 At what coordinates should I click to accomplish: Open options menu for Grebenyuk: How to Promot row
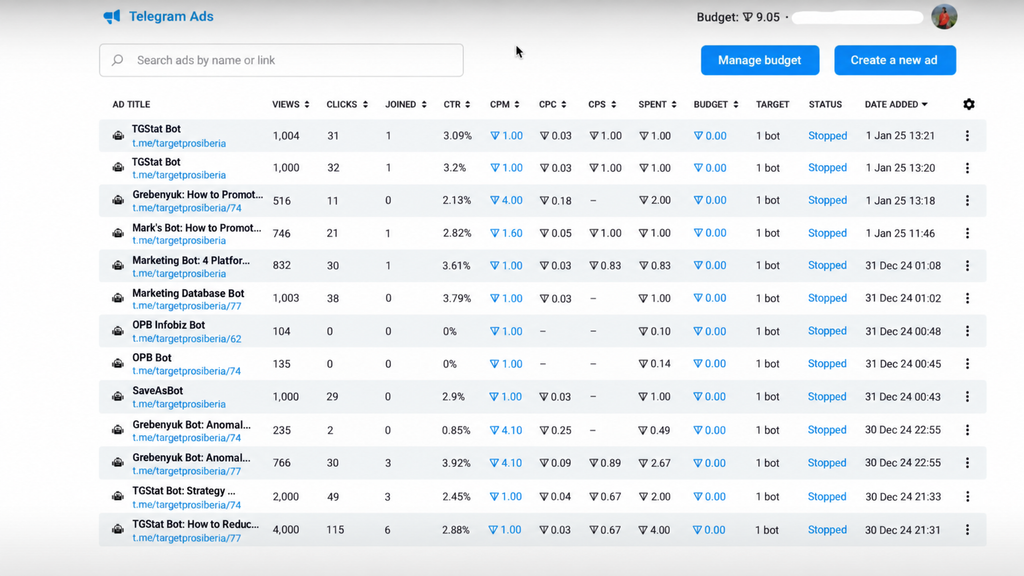point(967,200)
